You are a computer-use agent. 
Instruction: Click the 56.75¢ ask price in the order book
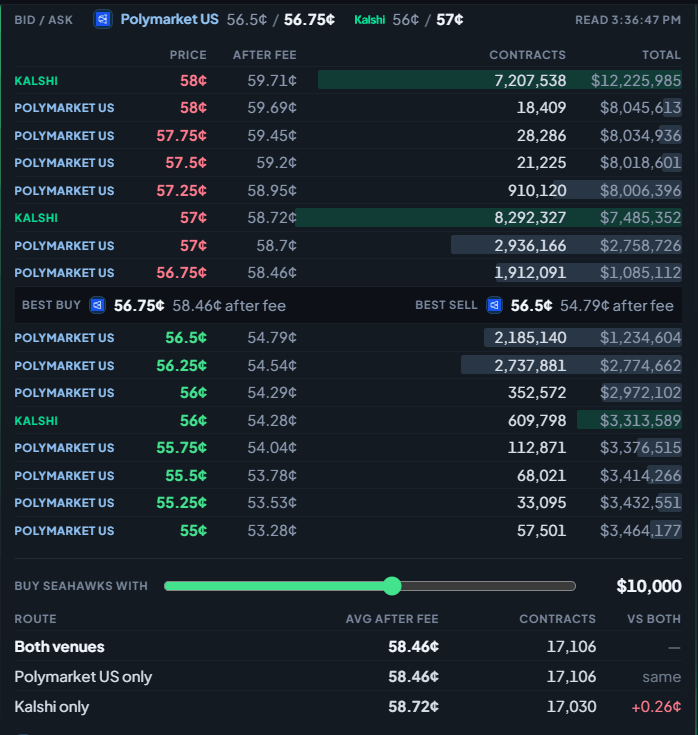click(181, 273)
